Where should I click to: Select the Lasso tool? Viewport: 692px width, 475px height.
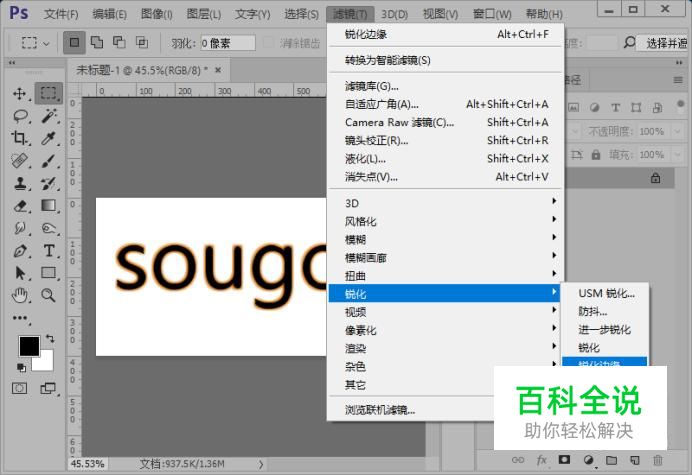[20, 116]
